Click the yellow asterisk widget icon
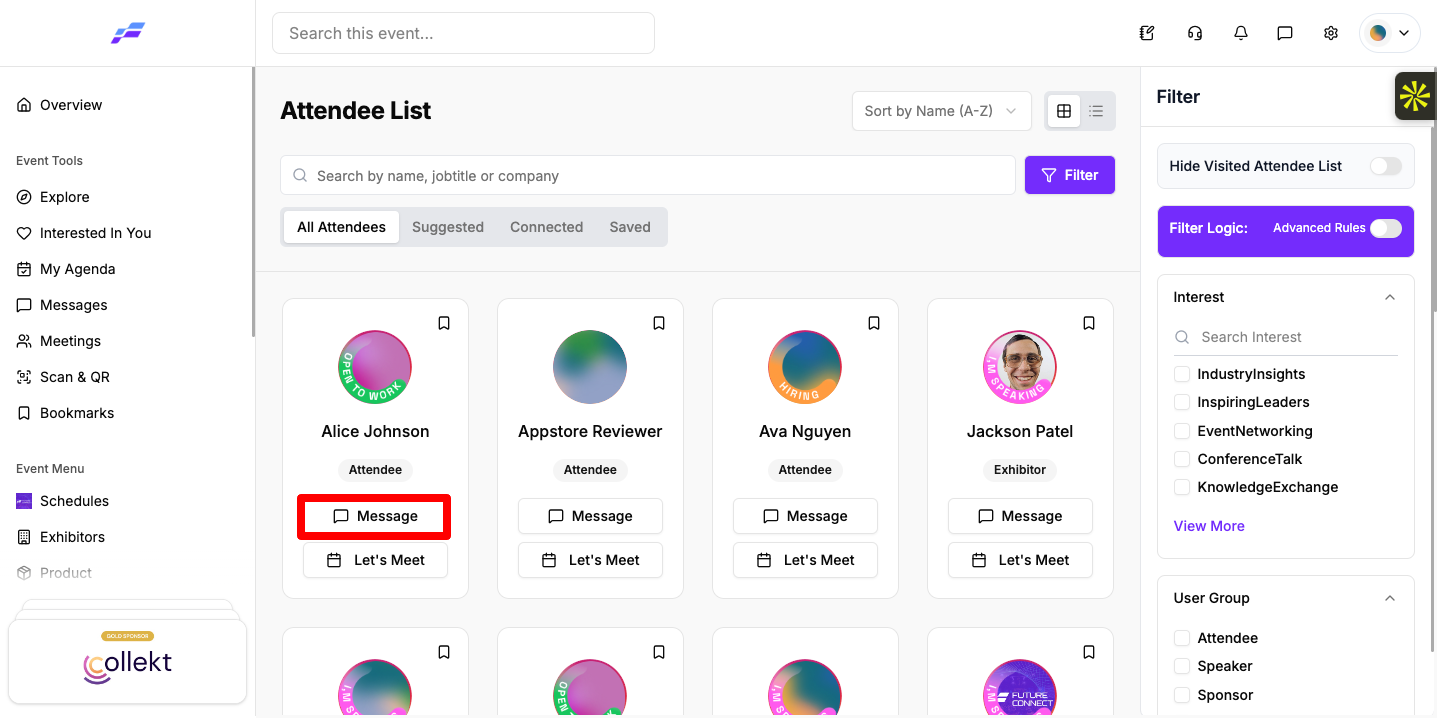The width and height of the screenshot is (1437, 718). [1415, 97]
